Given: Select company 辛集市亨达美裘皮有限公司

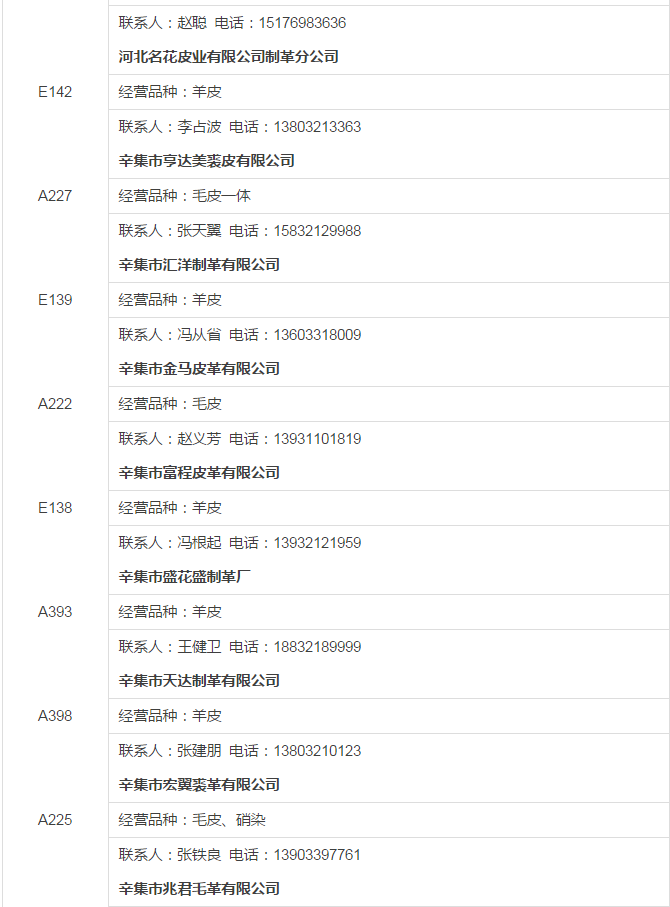Looking at the screenshot, I should (x=207, y=161).
